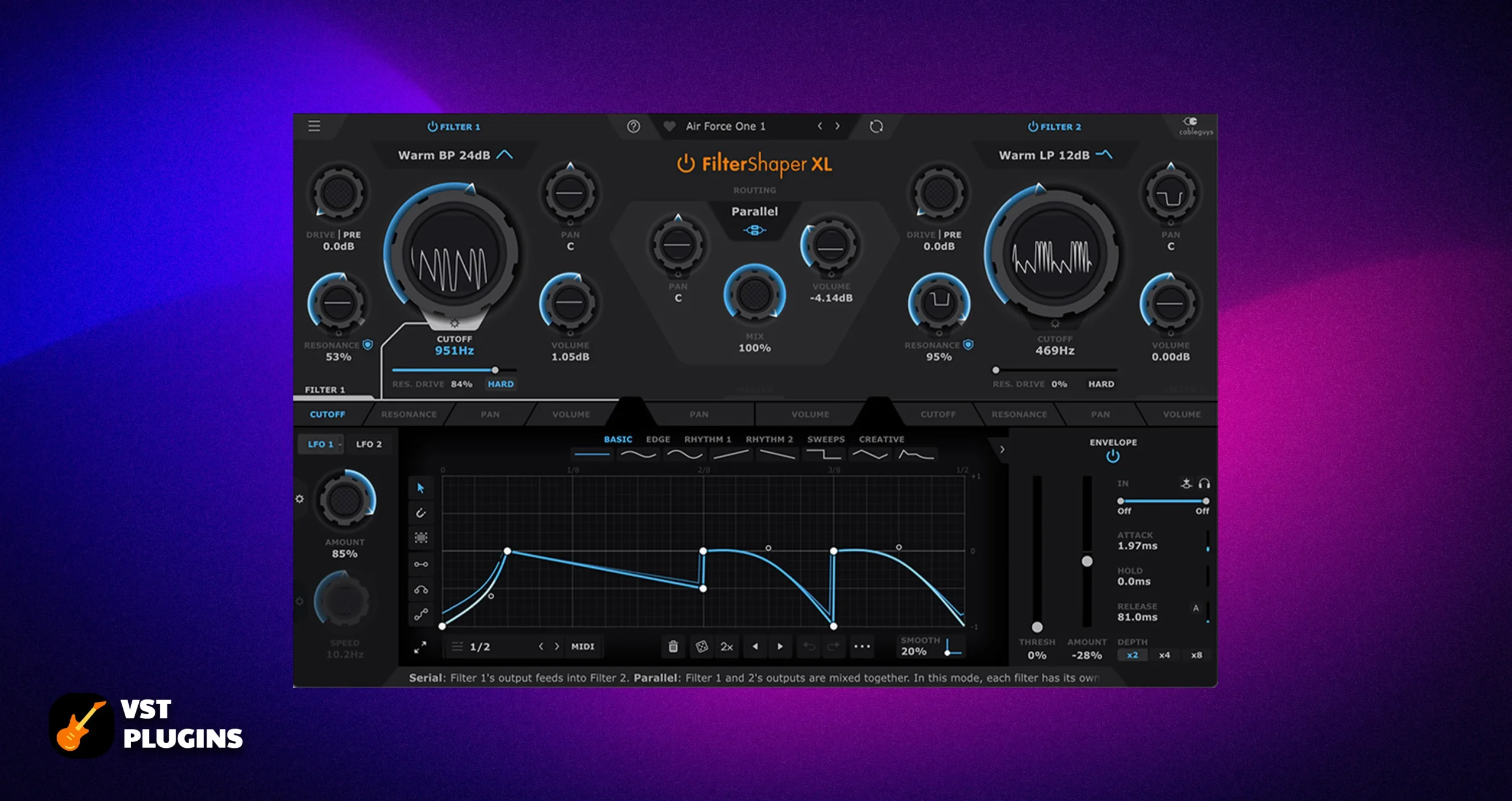Screen dimensions: 1512x801
Task: Click the envelope sidechain input icon
Action: pos(1186,483)
